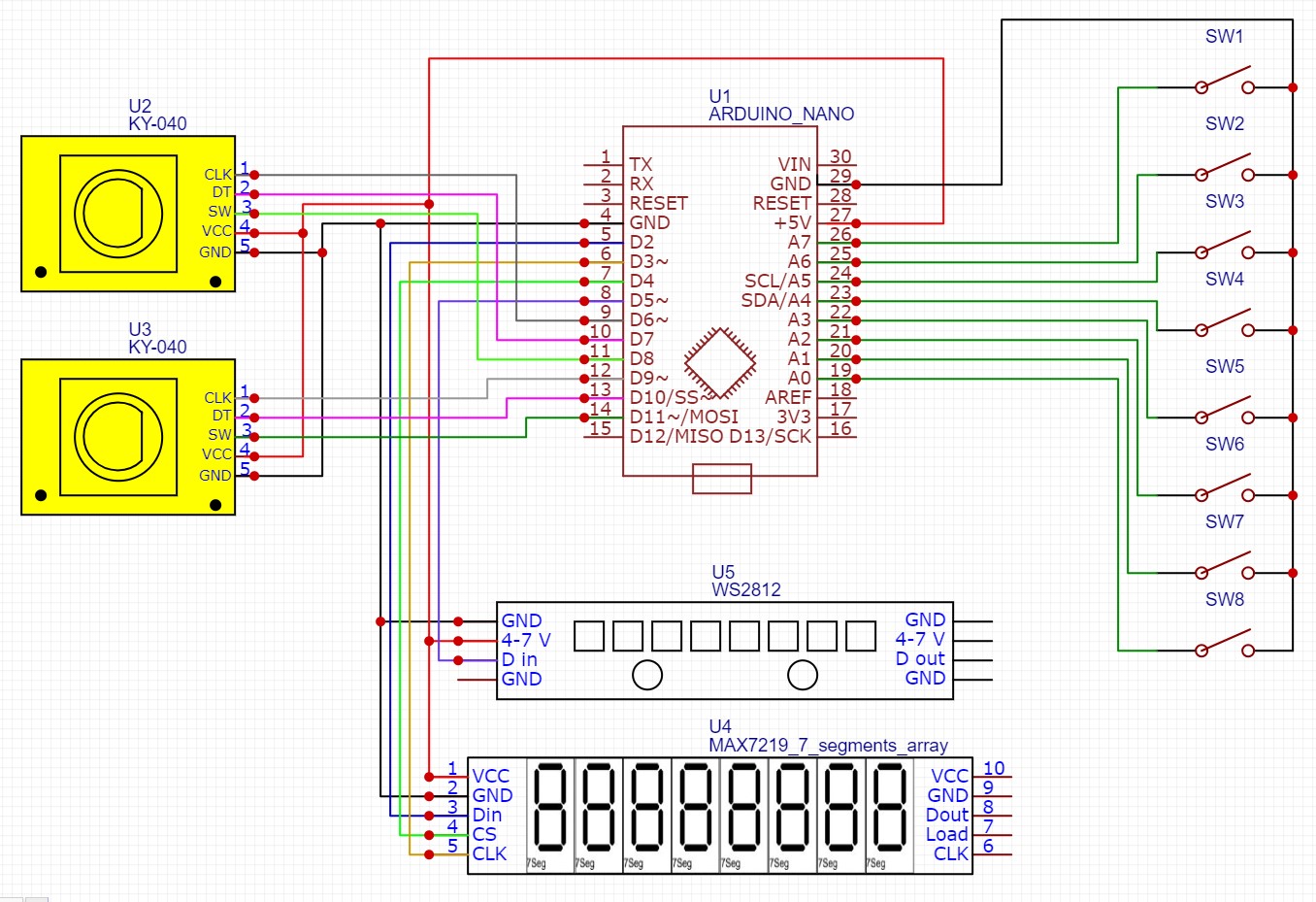The image size is (1316, 902).
Task: Select the SW3 switch symbol
Action: [x=1225, y=247]
